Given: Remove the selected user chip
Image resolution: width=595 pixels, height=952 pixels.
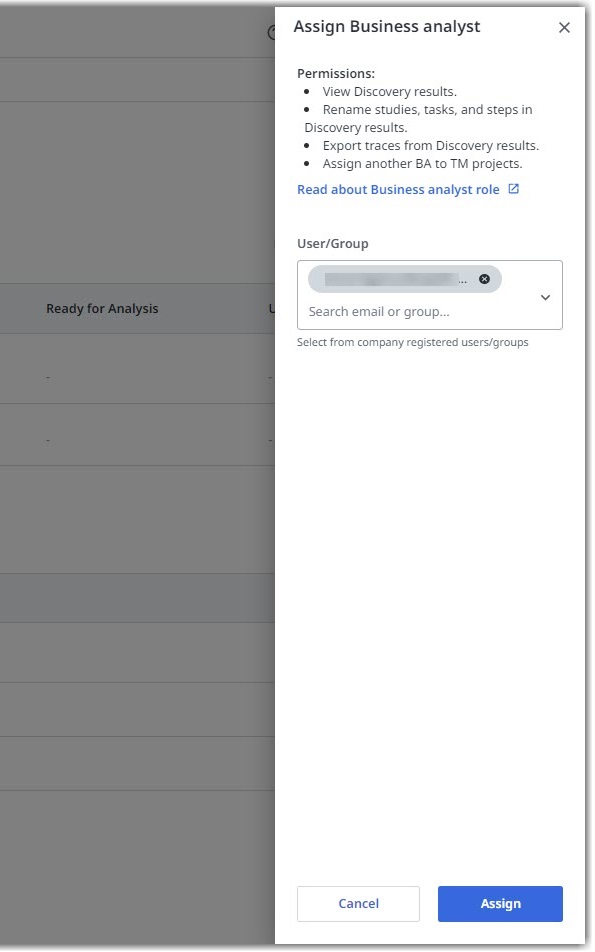Looking at the screenshot, I should (484, 279).
